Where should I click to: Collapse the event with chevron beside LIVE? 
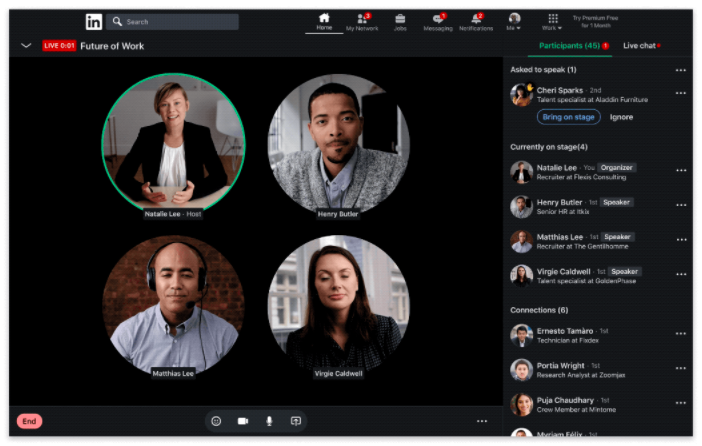click(x=26, y=45)
